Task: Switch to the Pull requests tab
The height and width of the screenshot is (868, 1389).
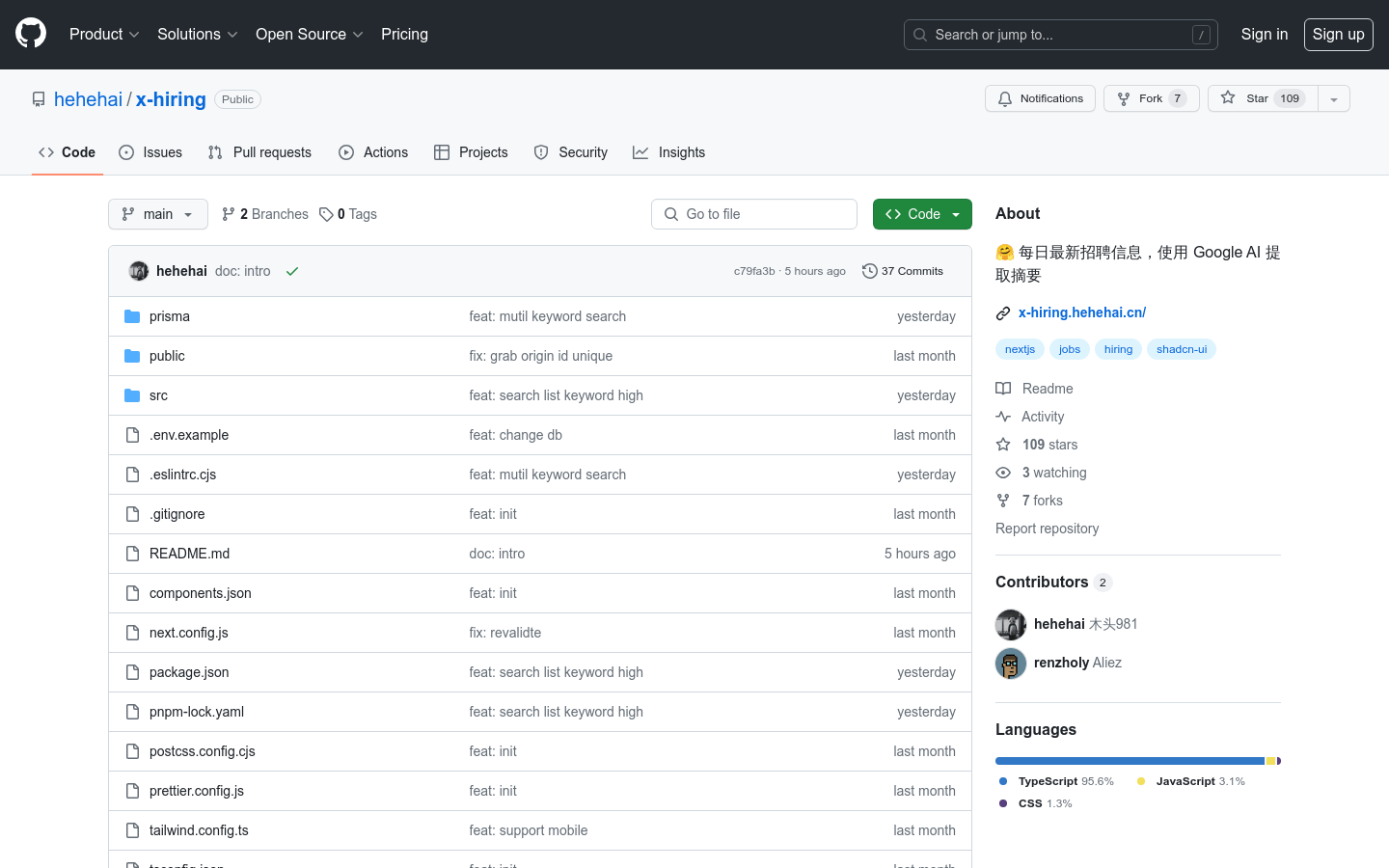Action: (259, 152)
